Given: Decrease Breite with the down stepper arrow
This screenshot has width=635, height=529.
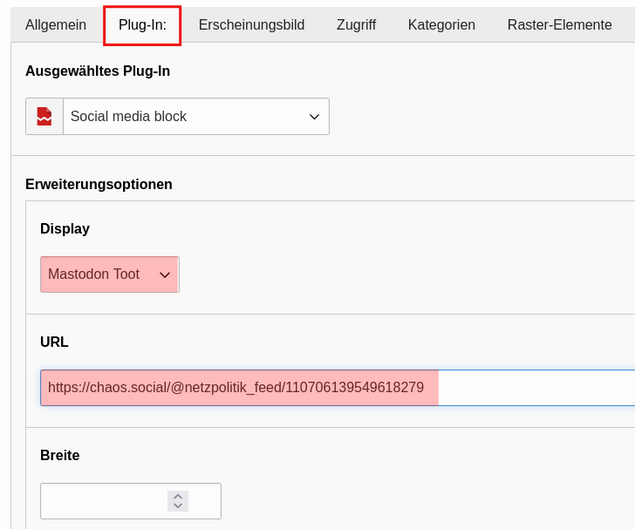Looking at the screenshot, I should [x=178, y=506].
